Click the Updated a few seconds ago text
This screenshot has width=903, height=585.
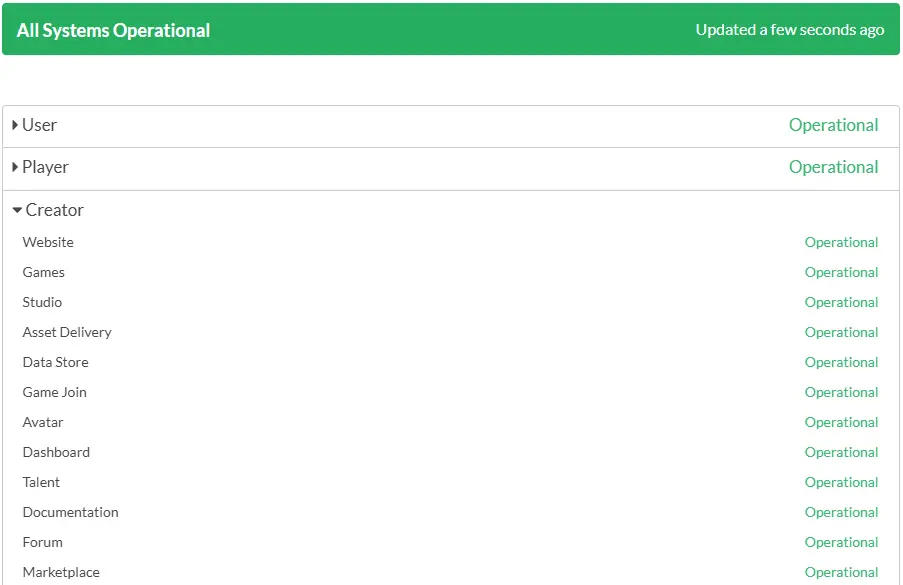(x=790, y=30)
